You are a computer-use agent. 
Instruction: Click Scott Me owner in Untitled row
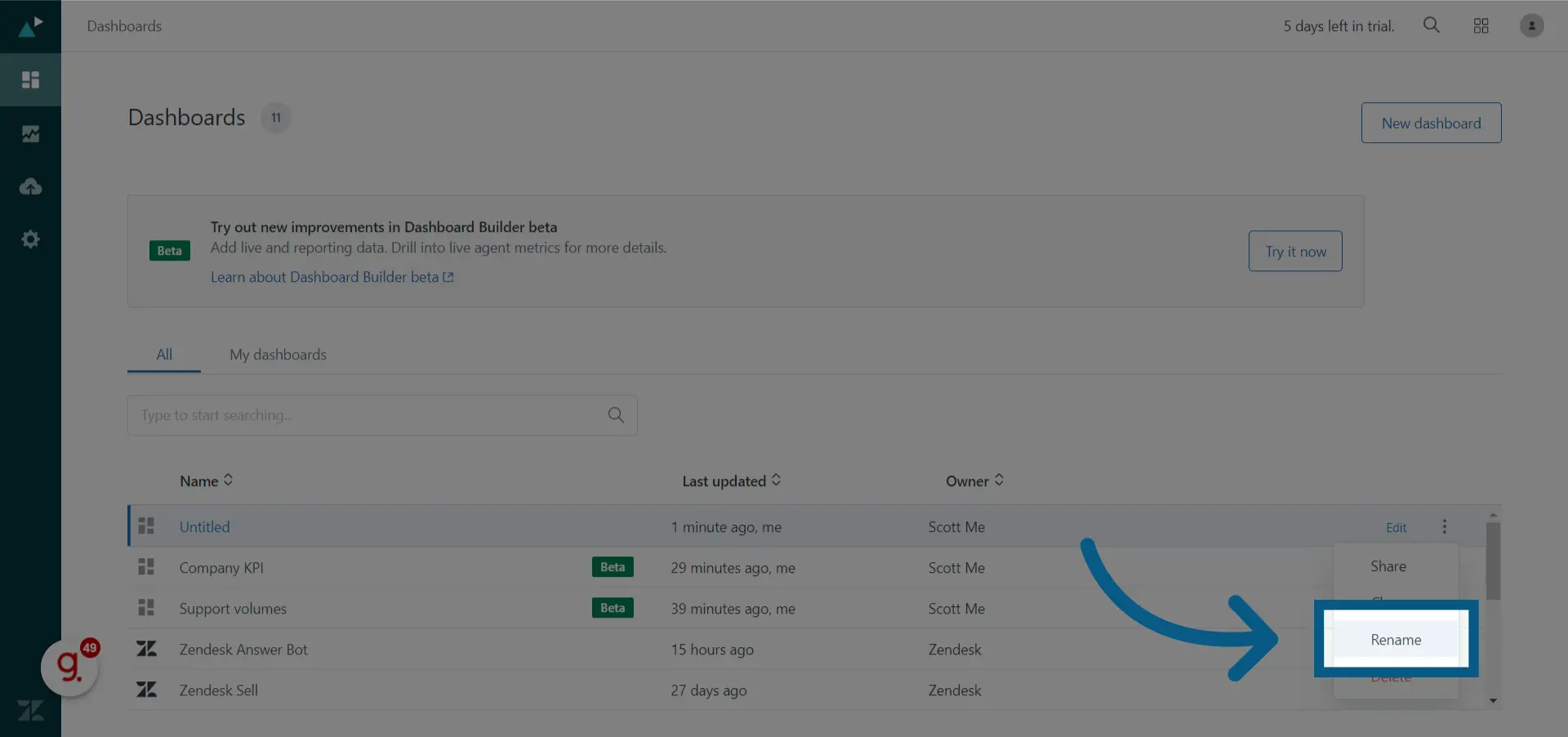[x=956, y=527]
